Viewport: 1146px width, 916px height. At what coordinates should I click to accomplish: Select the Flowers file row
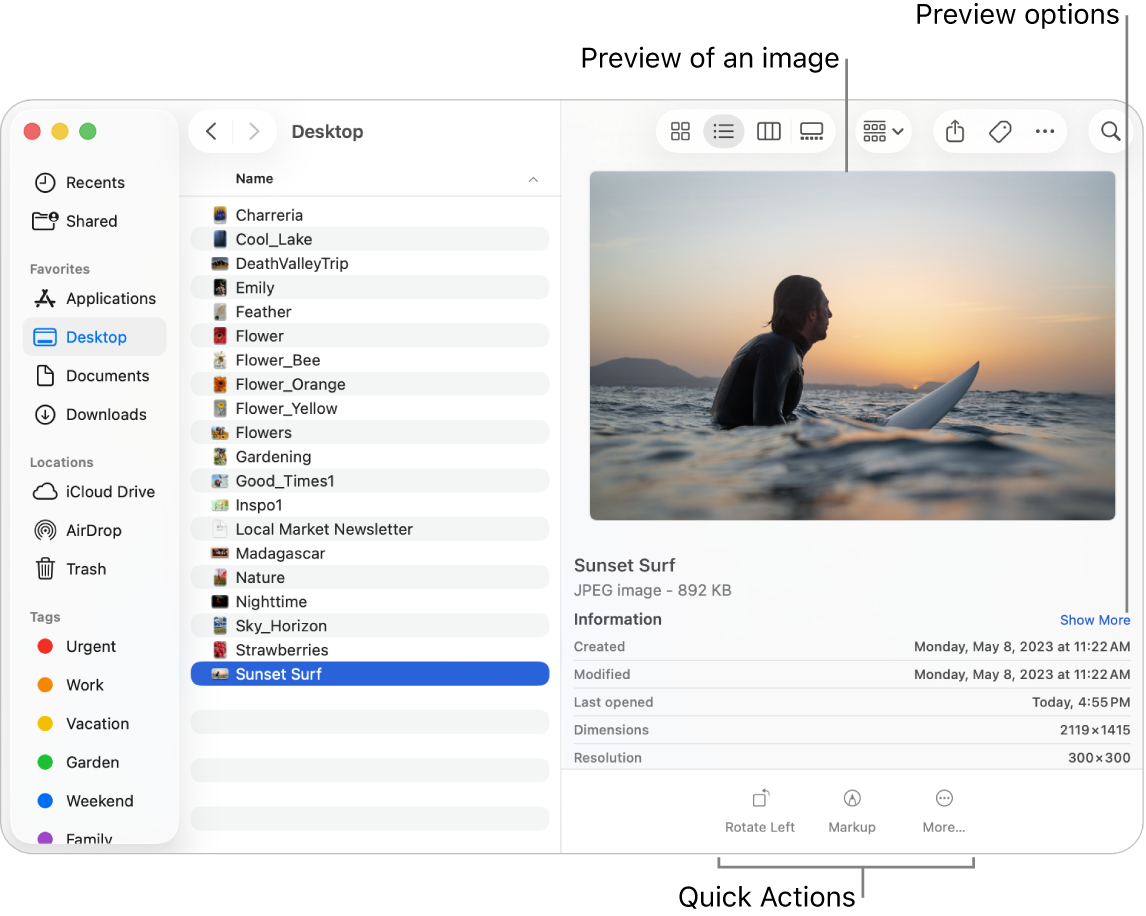pyautogui.click(x=370, y=432)
